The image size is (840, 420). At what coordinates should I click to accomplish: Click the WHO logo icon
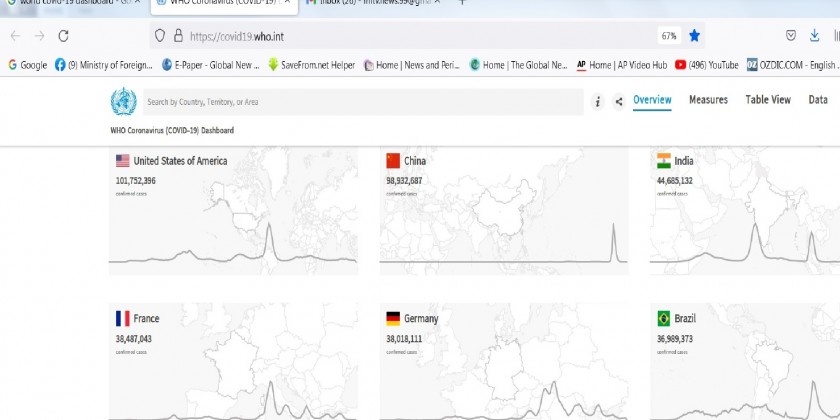(123, 102)
